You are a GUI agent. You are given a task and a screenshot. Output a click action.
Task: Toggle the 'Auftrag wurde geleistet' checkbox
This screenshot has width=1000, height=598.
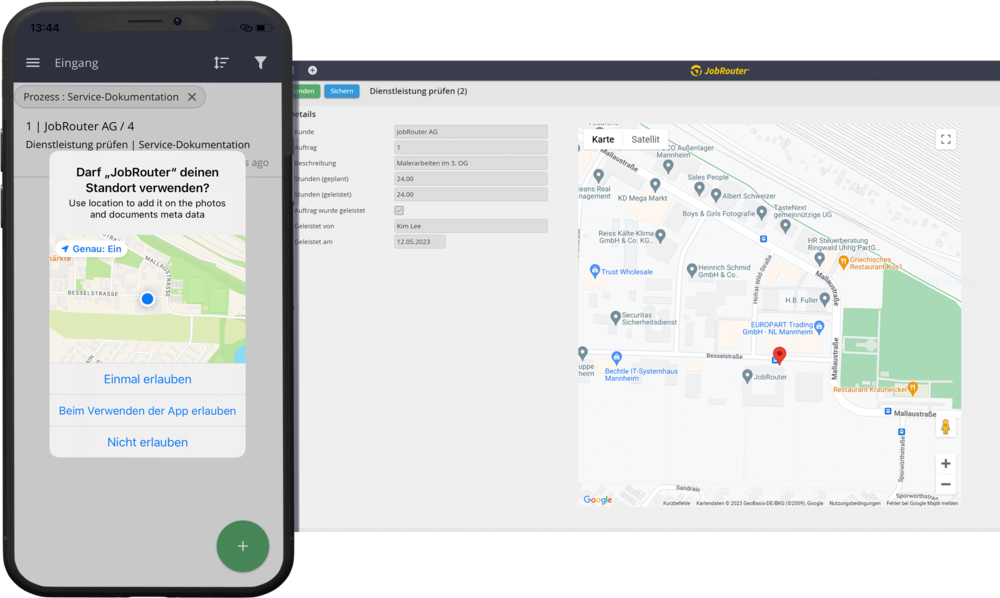click(399, 210)
